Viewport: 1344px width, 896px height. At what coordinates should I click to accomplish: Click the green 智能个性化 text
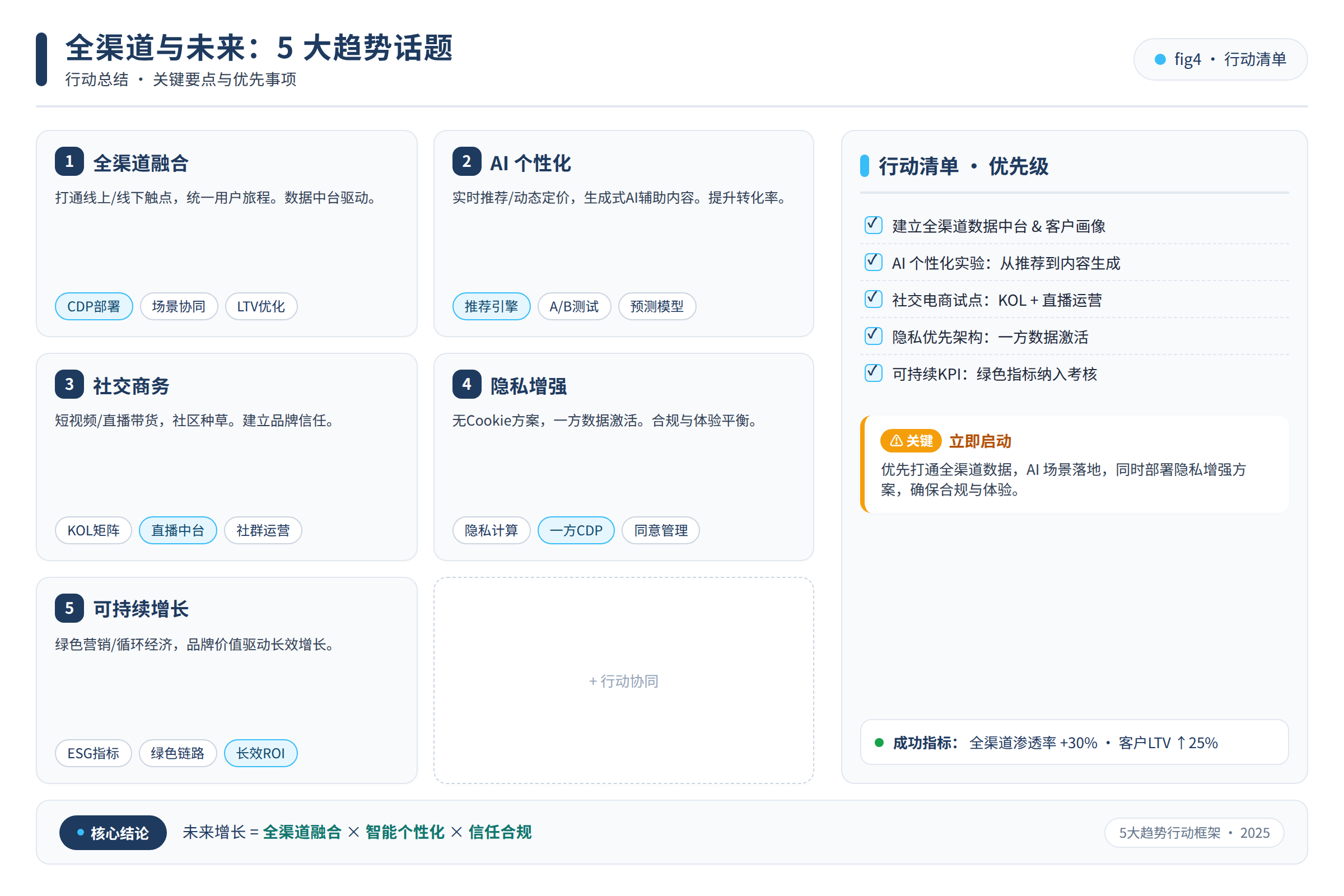coord(404,832)
